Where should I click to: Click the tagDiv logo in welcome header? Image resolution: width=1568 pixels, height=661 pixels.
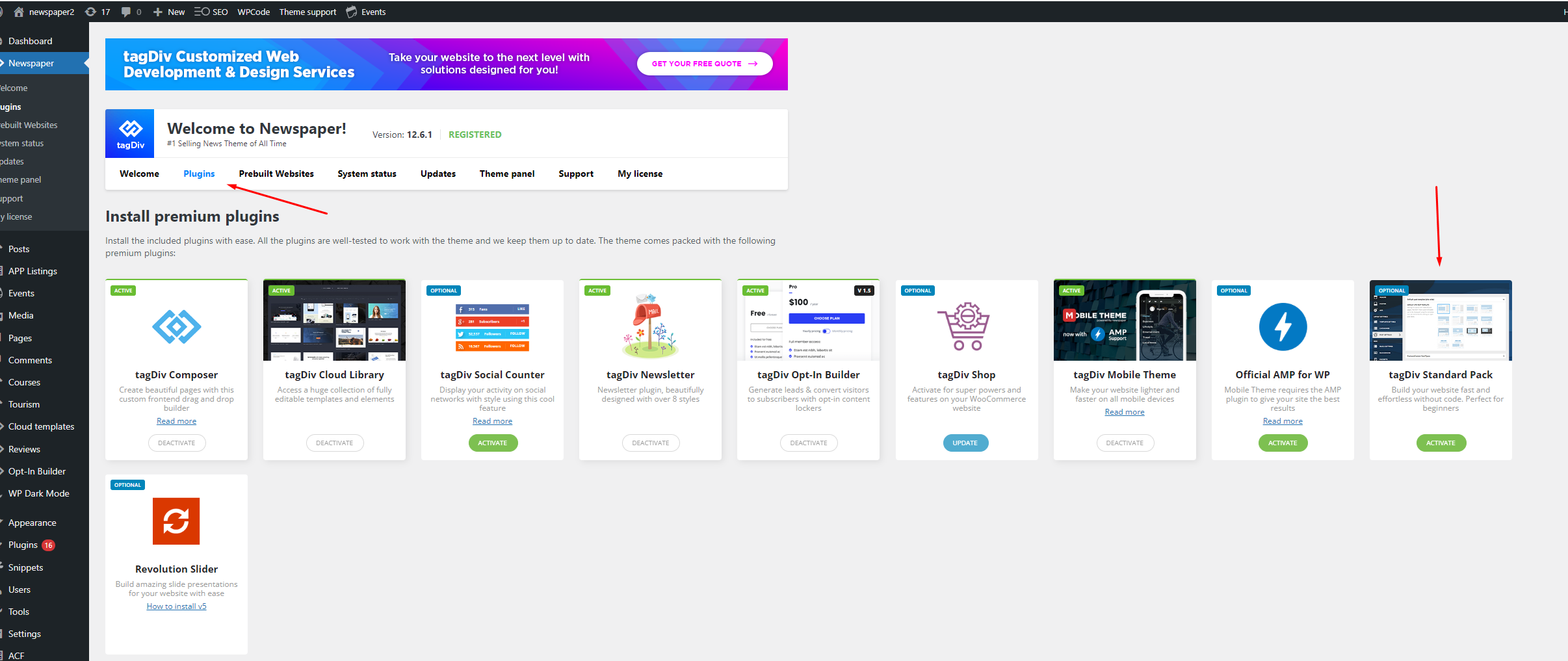[x=130, y=133]
